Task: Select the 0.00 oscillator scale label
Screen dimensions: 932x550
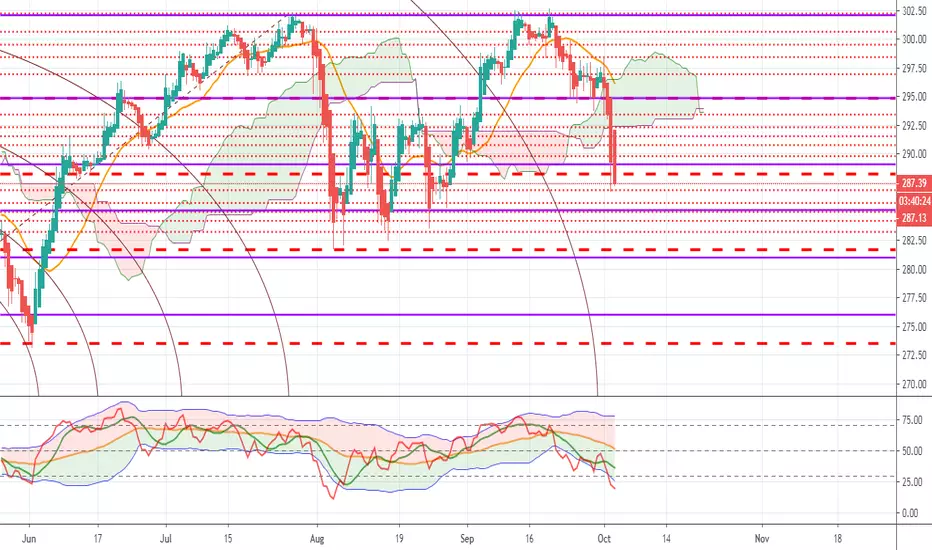Action: point(909,513)
